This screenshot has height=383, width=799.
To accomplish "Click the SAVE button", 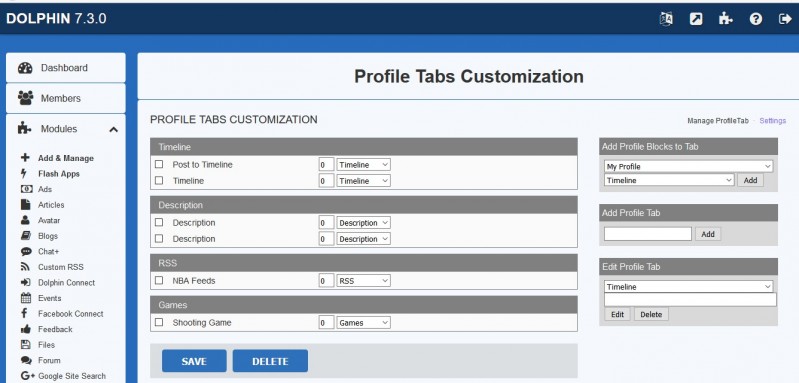I will tap(194, 361).
